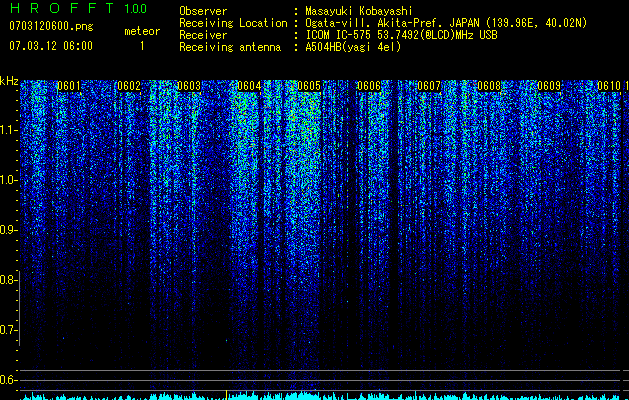Click time marker 0607
629x400 pixels.
pos(429,86)
